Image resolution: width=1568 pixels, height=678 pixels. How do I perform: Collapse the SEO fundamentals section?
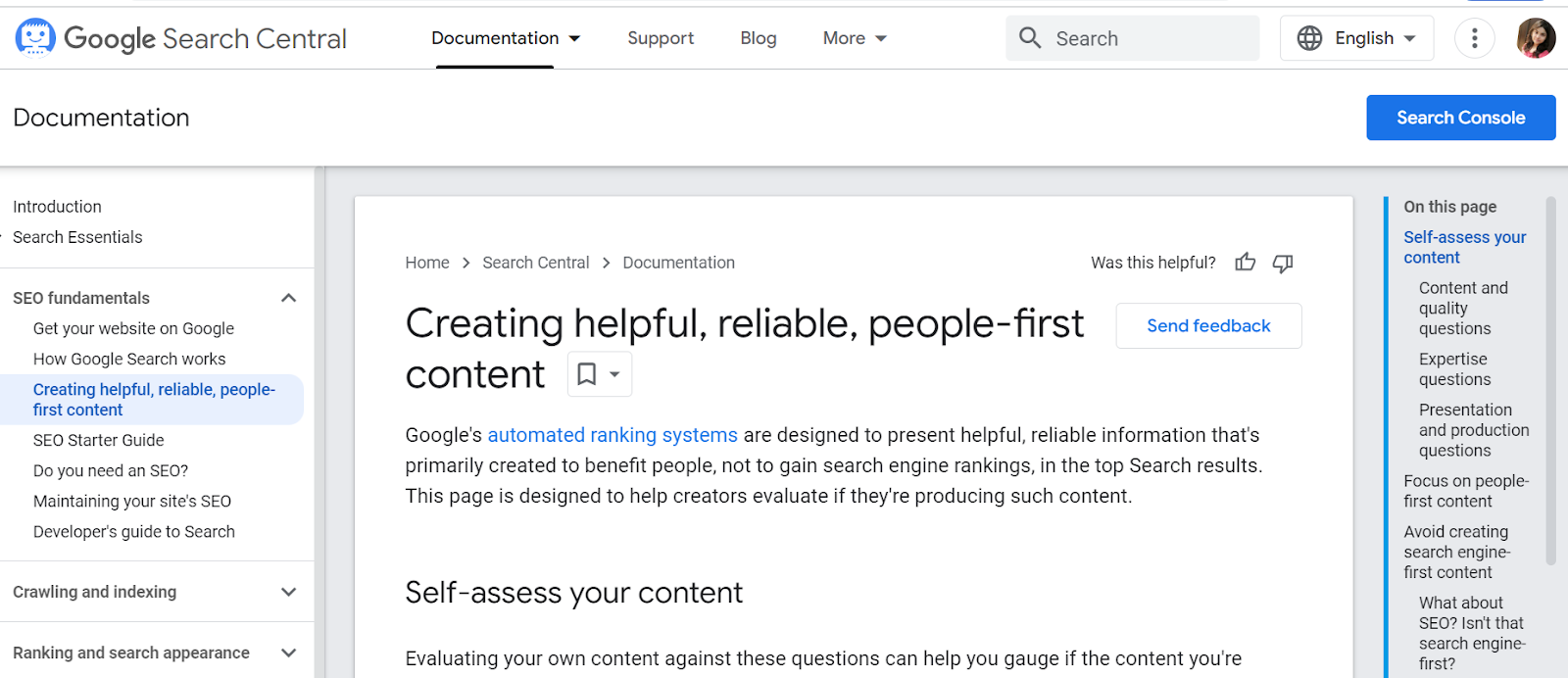tap(288, 298)
